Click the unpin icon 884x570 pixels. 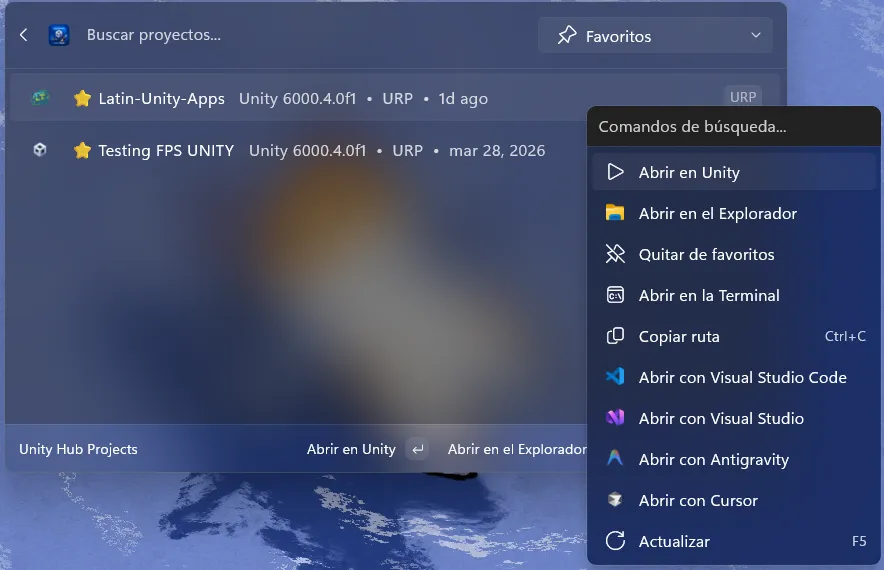coord(615,254)
